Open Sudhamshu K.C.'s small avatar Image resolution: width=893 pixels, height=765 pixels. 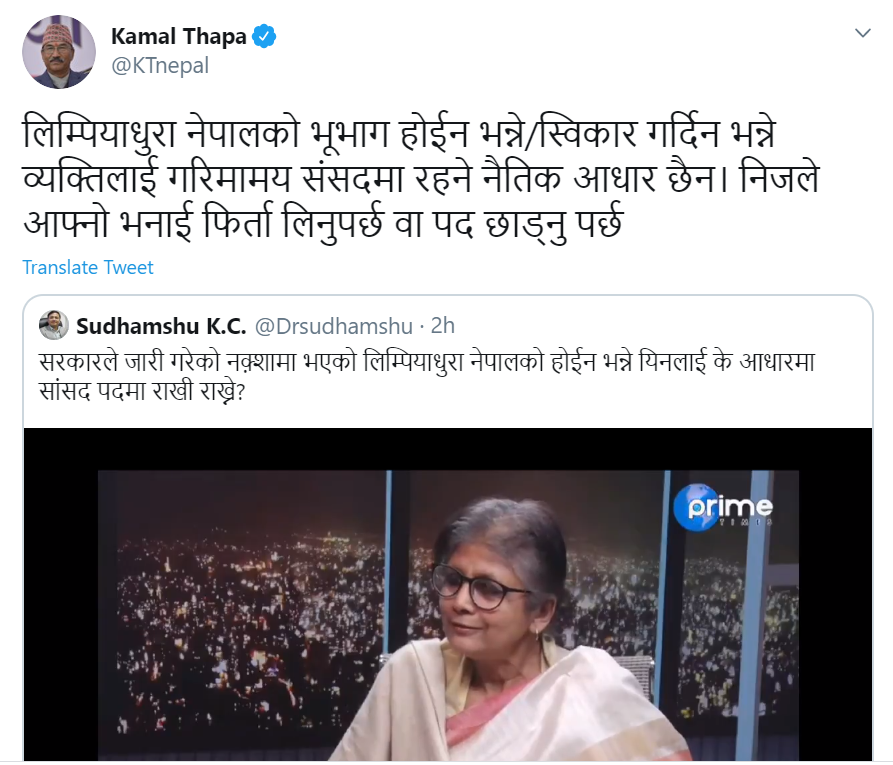tap(54, 326)
